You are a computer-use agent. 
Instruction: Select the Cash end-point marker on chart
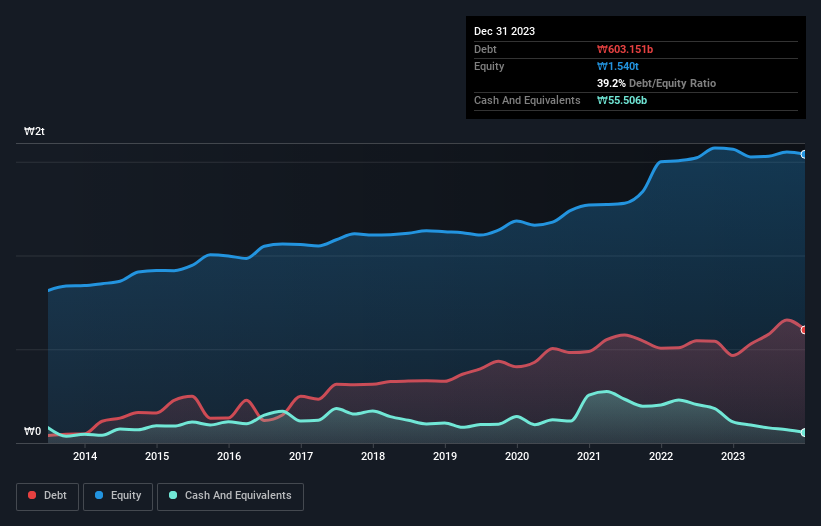[x=804, y=432]
